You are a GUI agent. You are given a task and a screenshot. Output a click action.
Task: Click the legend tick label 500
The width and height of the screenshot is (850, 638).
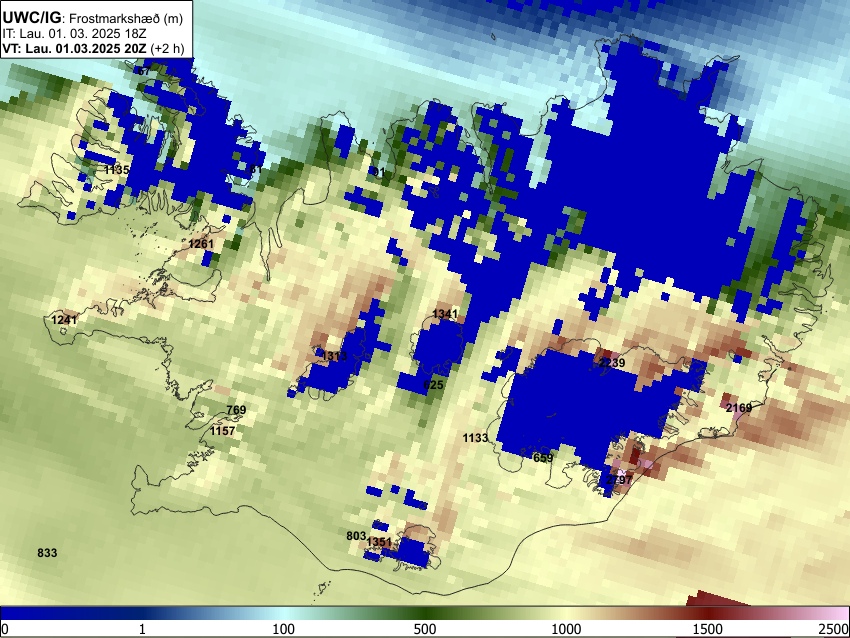click(425, 629)
